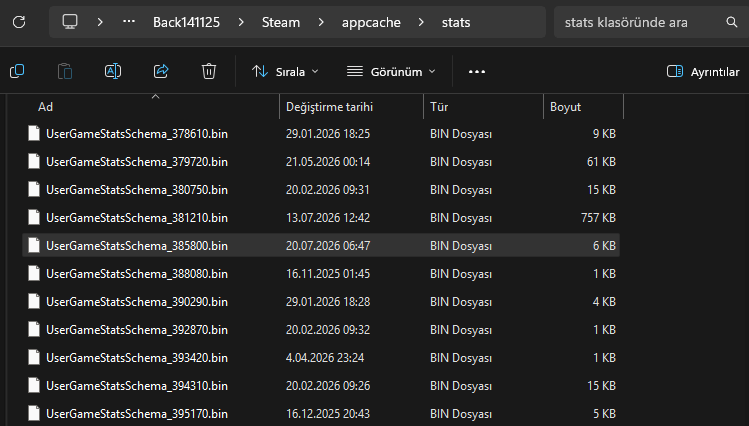This screenshot has height=426, width=749.
Task: Click file icon of UserGameStatsSchema_393420.bin
Action: pos(34,357)
